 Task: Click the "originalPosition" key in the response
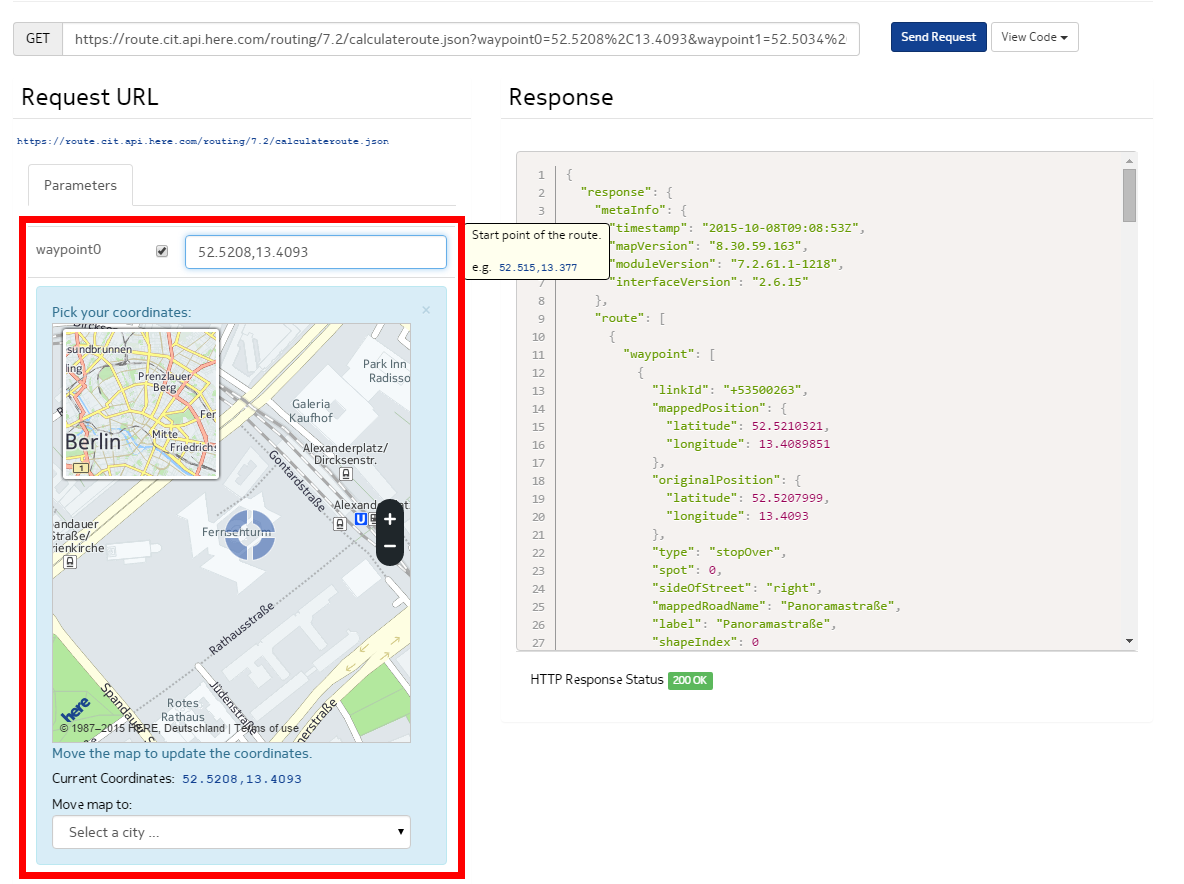tap(717, 480)
